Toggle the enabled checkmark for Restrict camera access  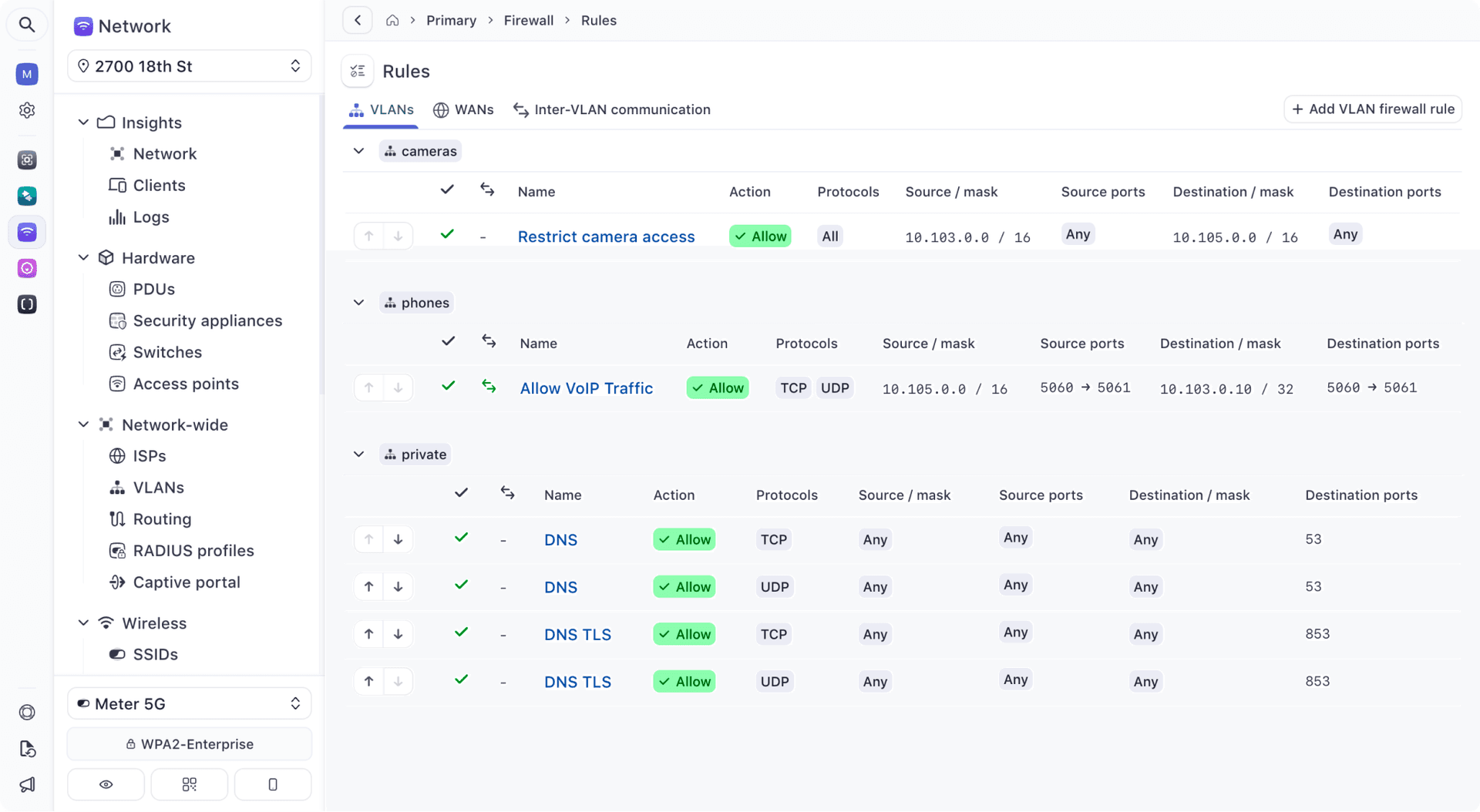(447, 233)
